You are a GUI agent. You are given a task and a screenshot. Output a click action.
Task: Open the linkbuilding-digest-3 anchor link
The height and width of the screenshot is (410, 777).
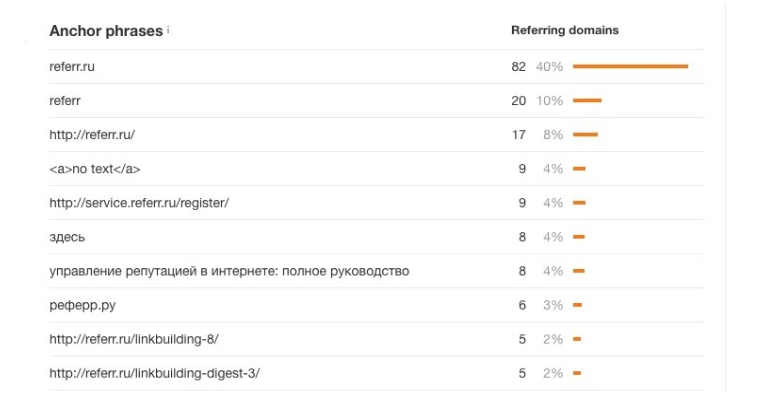pyautogui.click(x=154, y=373)
